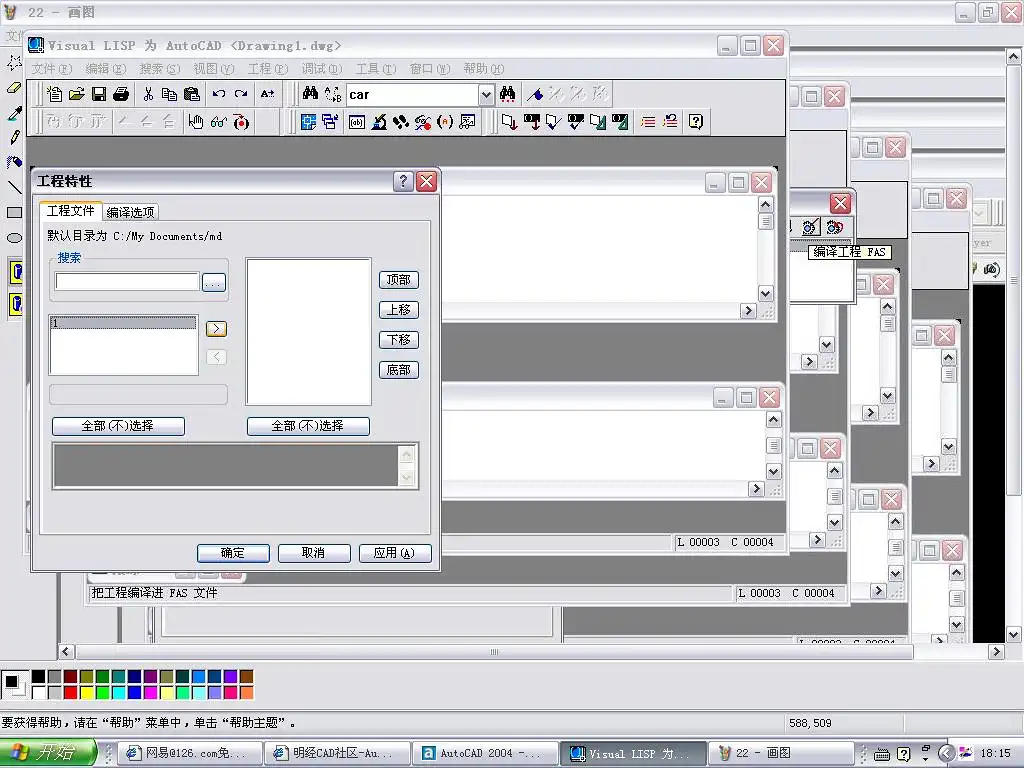Switch to 明经CAD社区 taskbar button
The width and height of the screenshot is (1024, 768).
coord(338,754)
